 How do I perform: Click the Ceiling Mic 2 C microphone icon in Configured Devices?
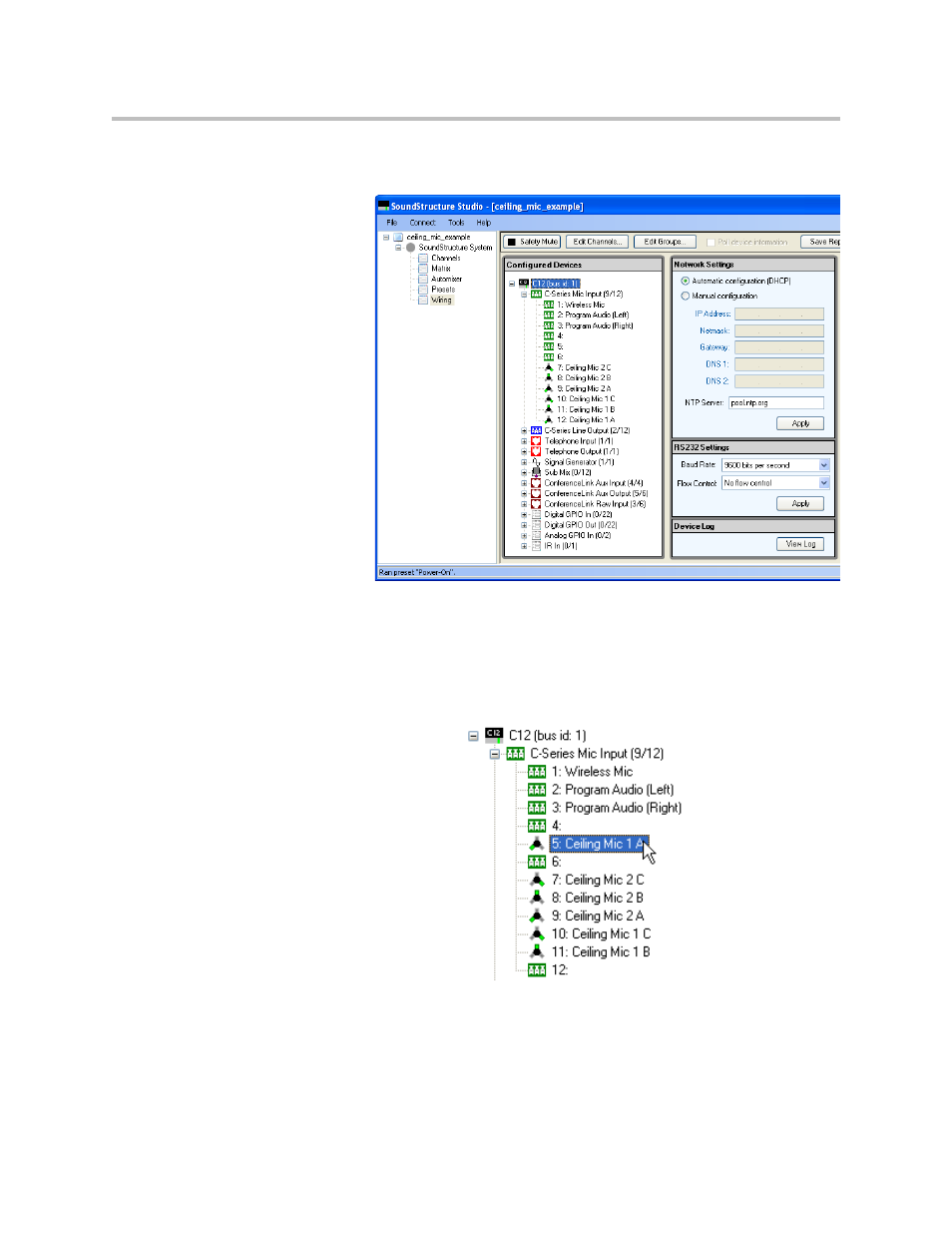pyautogui.click(x=549, y=367)
